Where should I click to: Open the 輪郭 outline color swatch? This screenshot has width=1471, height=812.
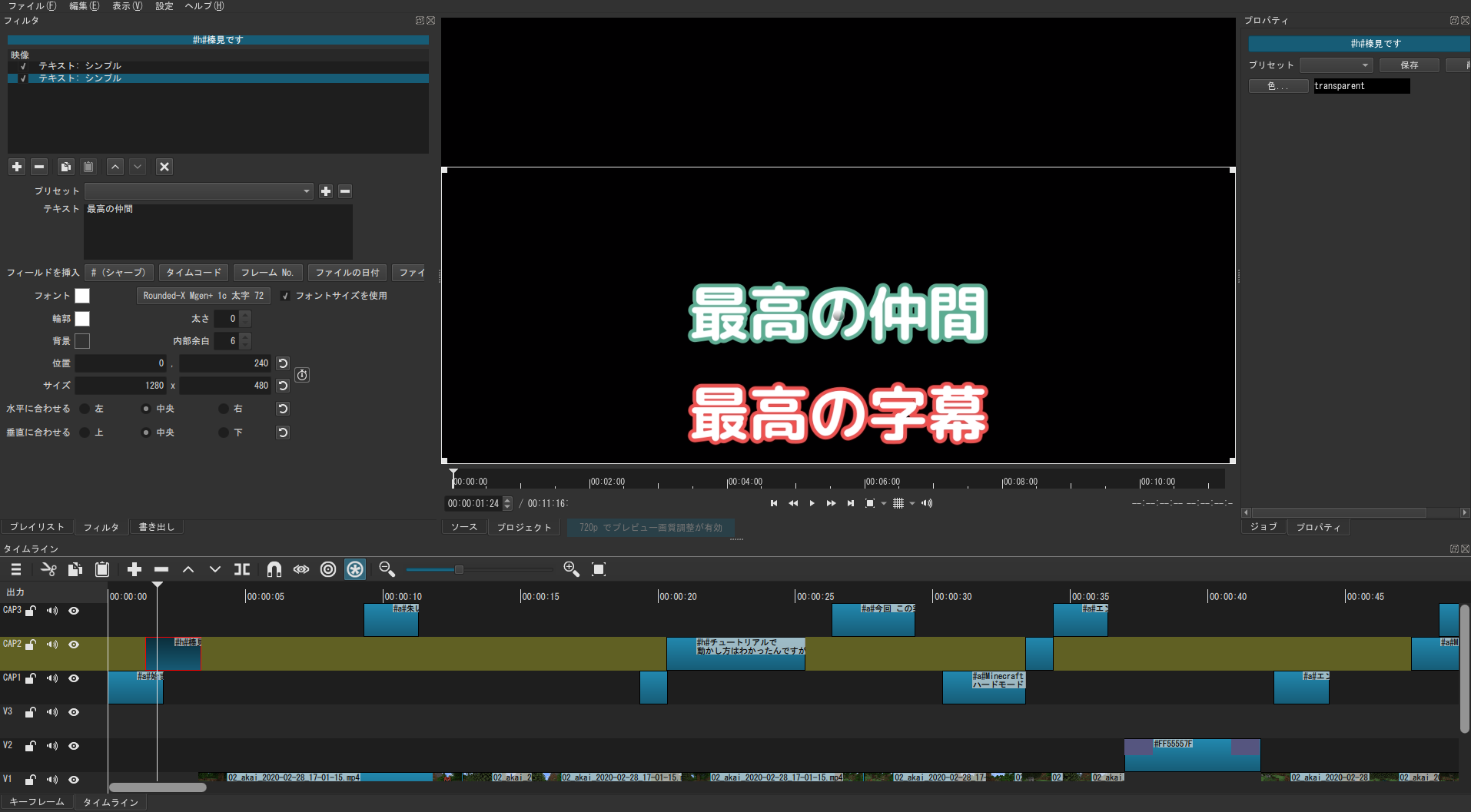82,318
